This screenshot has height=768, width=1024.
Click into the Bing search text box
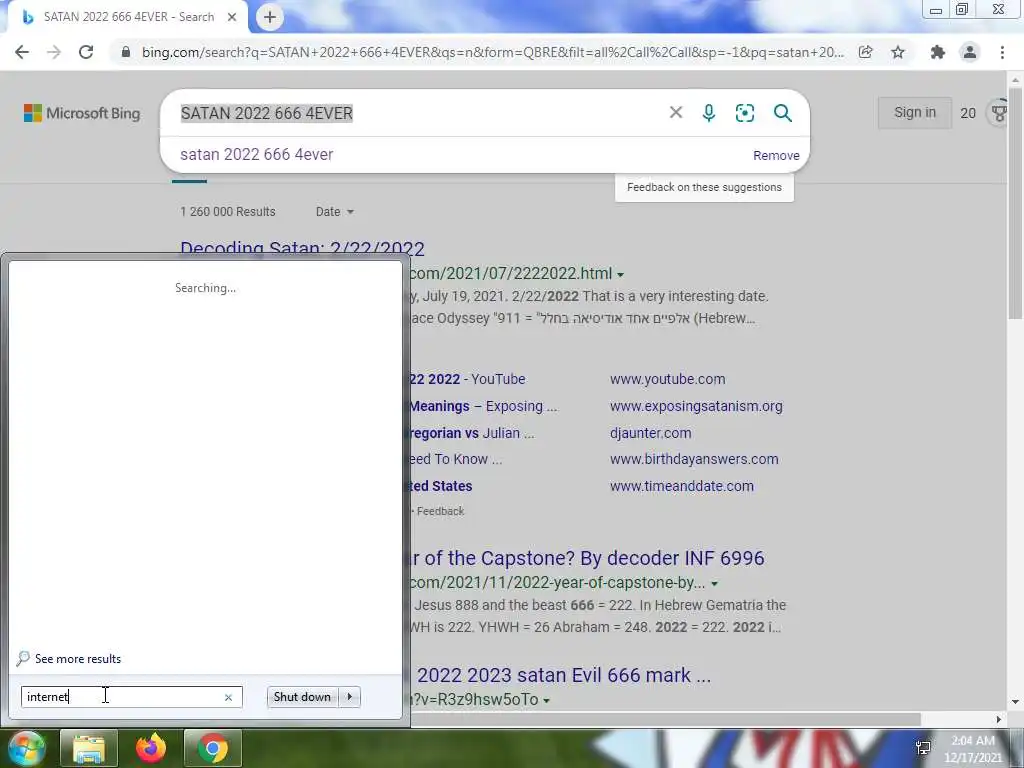[x=418, y=113]
